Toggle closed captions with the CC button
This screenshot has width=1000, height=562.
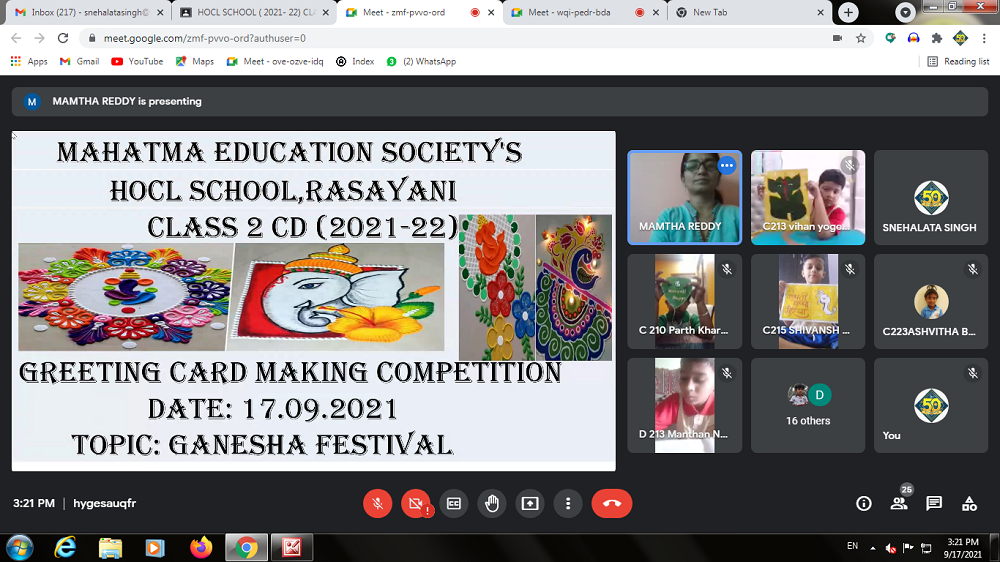point(453,504)
